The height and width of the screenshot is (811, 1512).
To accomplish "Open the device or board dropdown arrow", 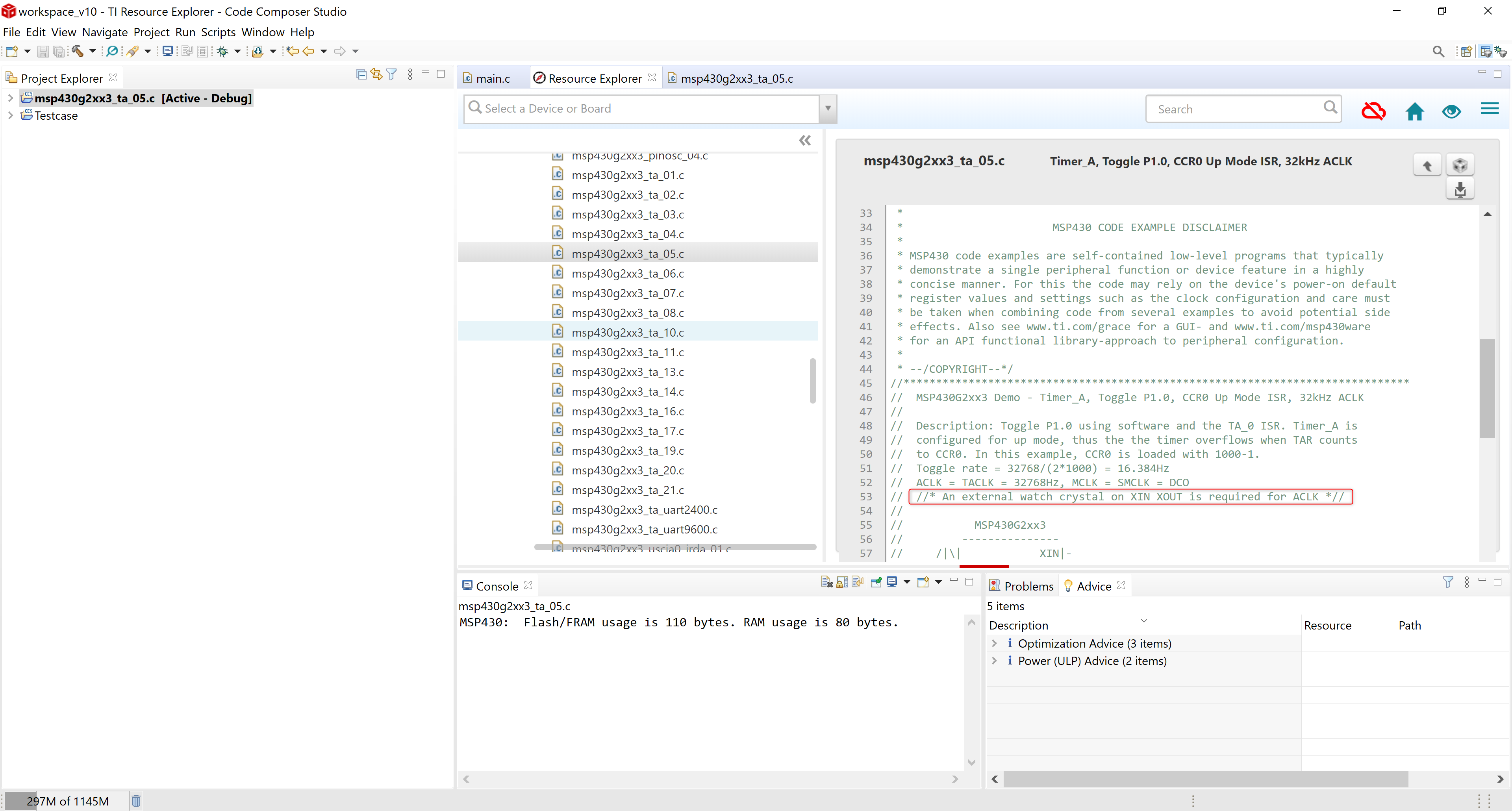I will 828,109.
